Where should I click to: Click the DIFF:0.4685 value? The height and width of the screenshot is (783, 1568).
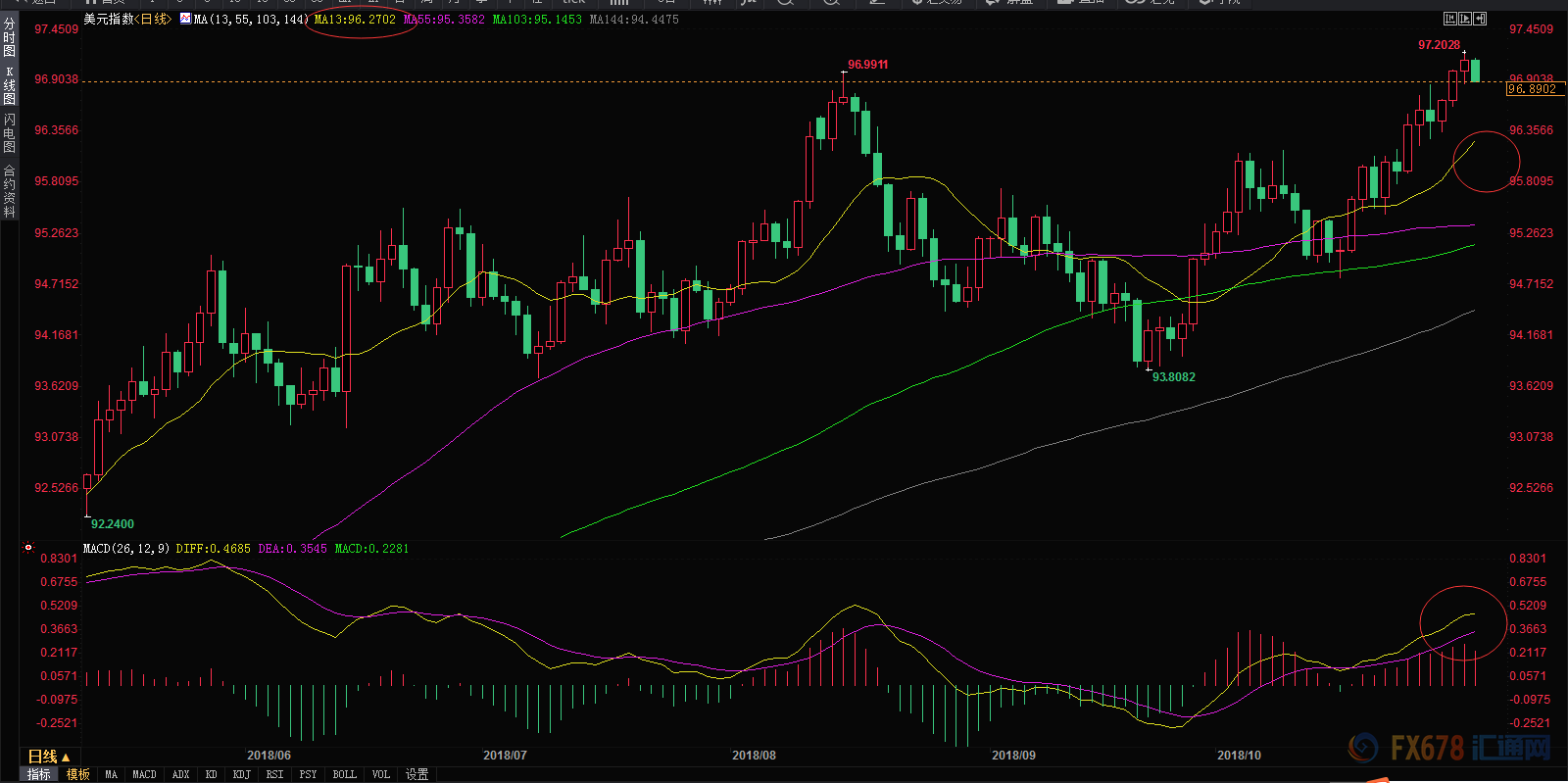click(x=214, y=549)
